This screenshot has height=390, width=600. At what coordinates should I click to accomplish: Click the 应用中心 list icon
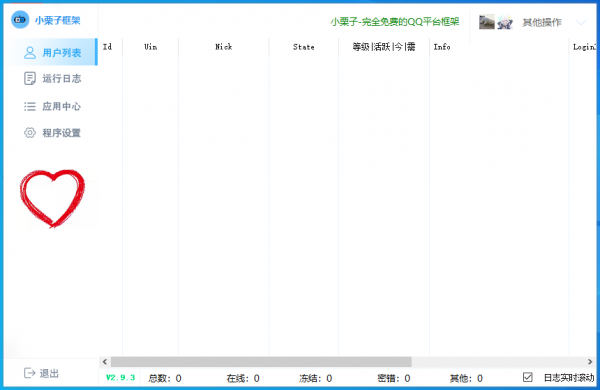pyautogui.click(x=30, y=106)
